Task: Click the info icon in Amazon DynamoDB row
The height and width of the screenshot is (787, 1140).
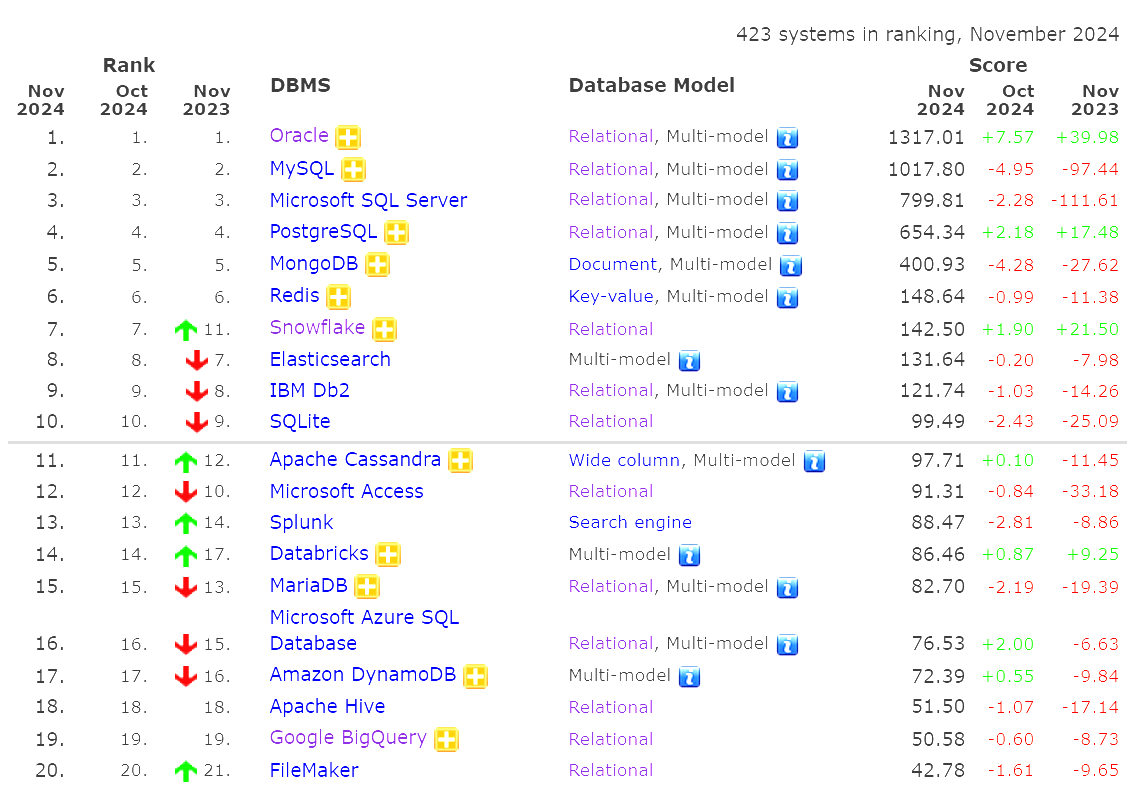Action: pos(689,677)
